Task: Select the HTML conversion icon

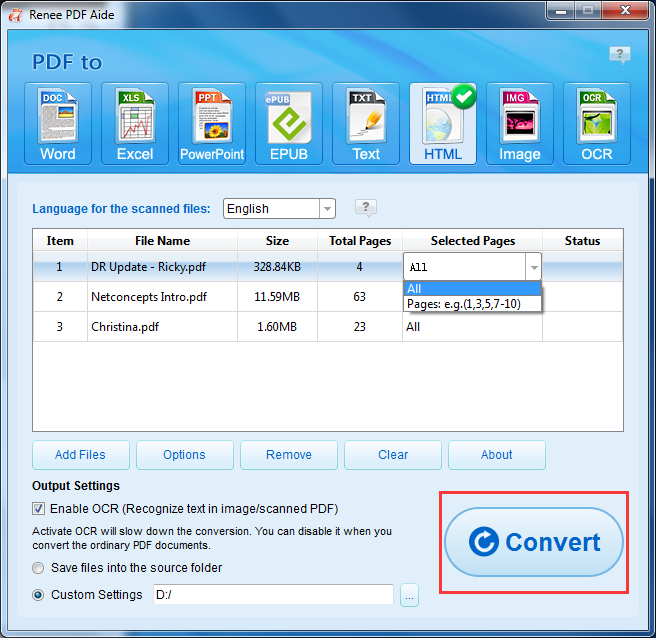Action: tap(443, 124)
